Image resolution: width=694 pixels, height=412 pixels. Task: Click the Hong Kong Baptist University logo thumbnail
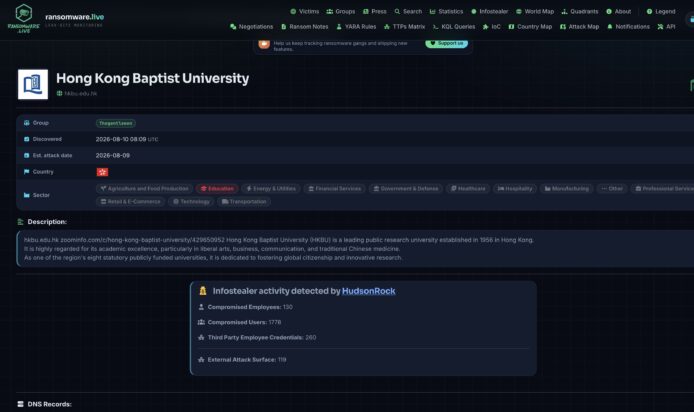click(x=33, y=84)
